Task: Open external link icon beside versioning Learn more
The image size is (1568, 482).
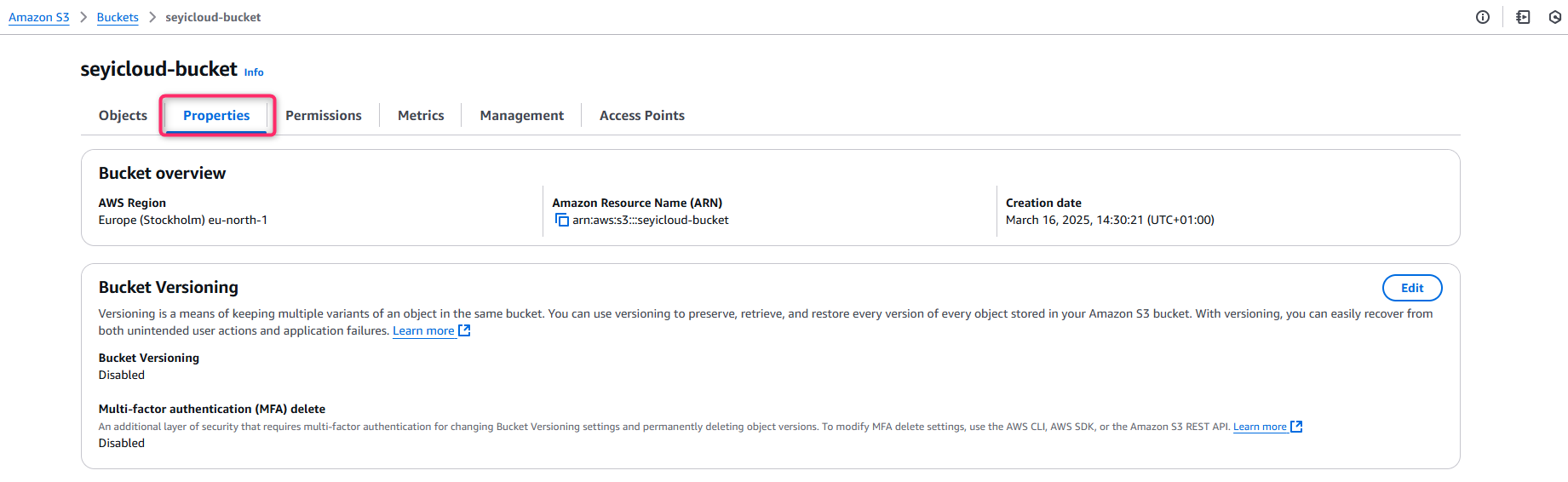Action: point(464,330)
